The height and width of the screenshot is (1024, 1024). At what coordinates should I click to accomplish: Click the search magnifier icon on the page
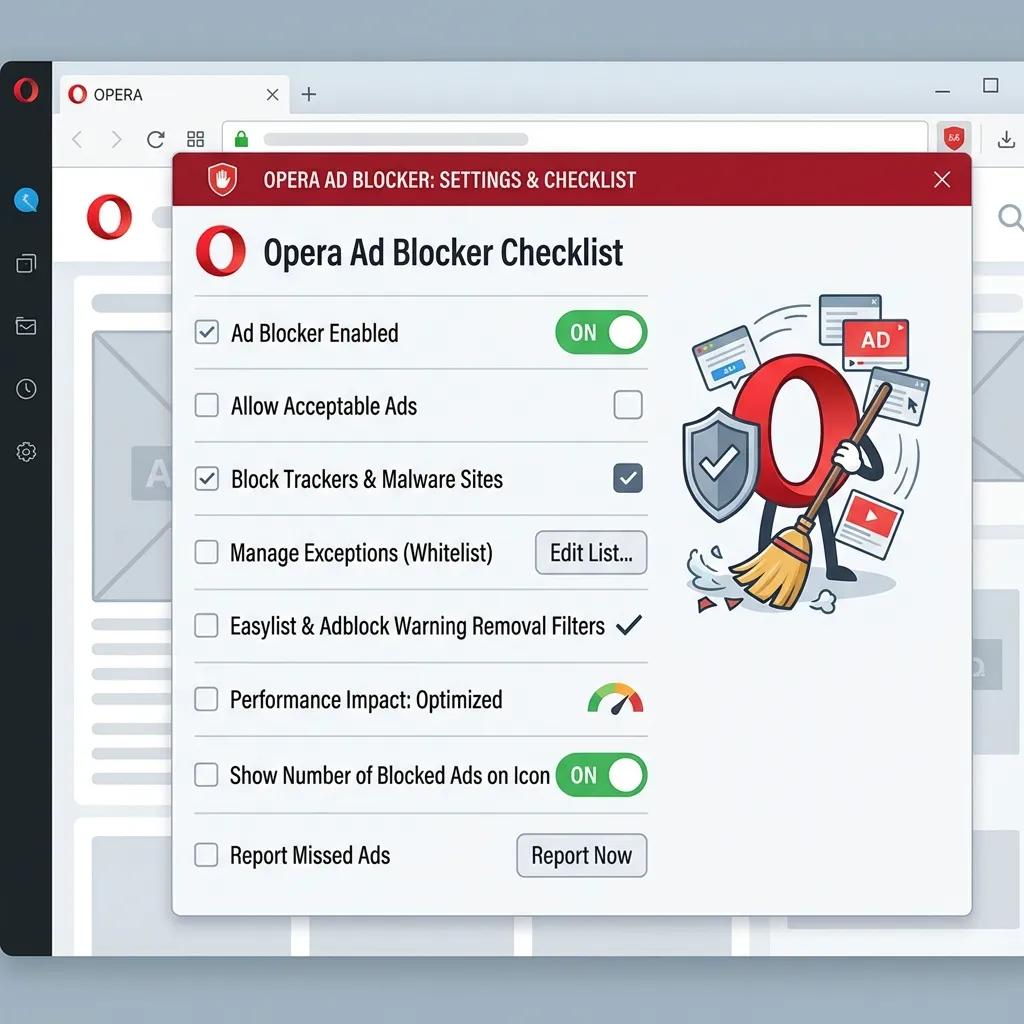coord(1011,217)
